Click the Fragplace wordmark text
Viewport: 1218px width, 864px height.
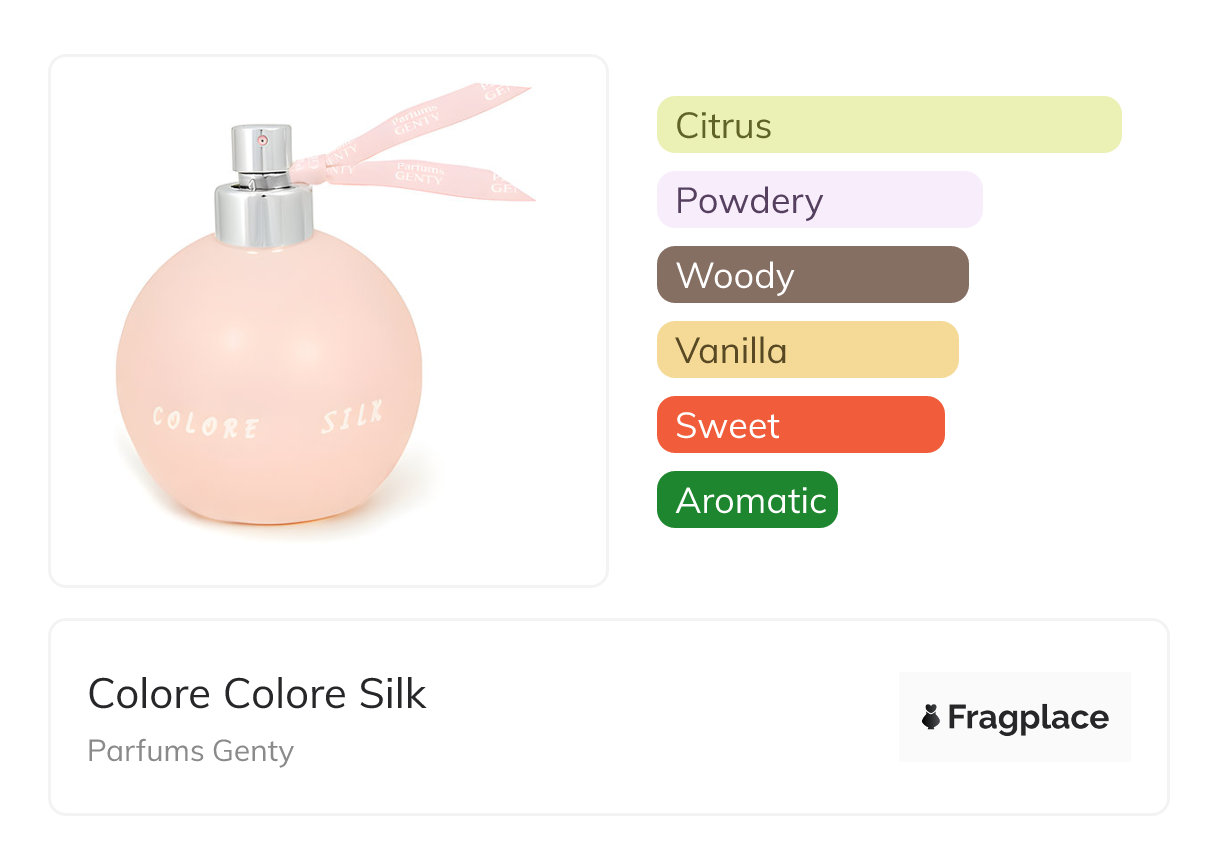point(1028,718)
